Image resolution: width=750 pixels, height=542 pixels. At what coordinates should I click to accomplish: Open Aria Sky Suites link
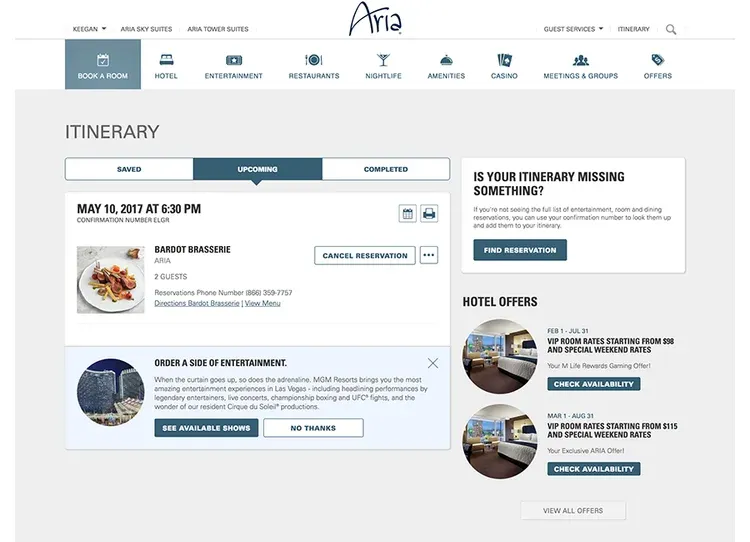(146, 29)
